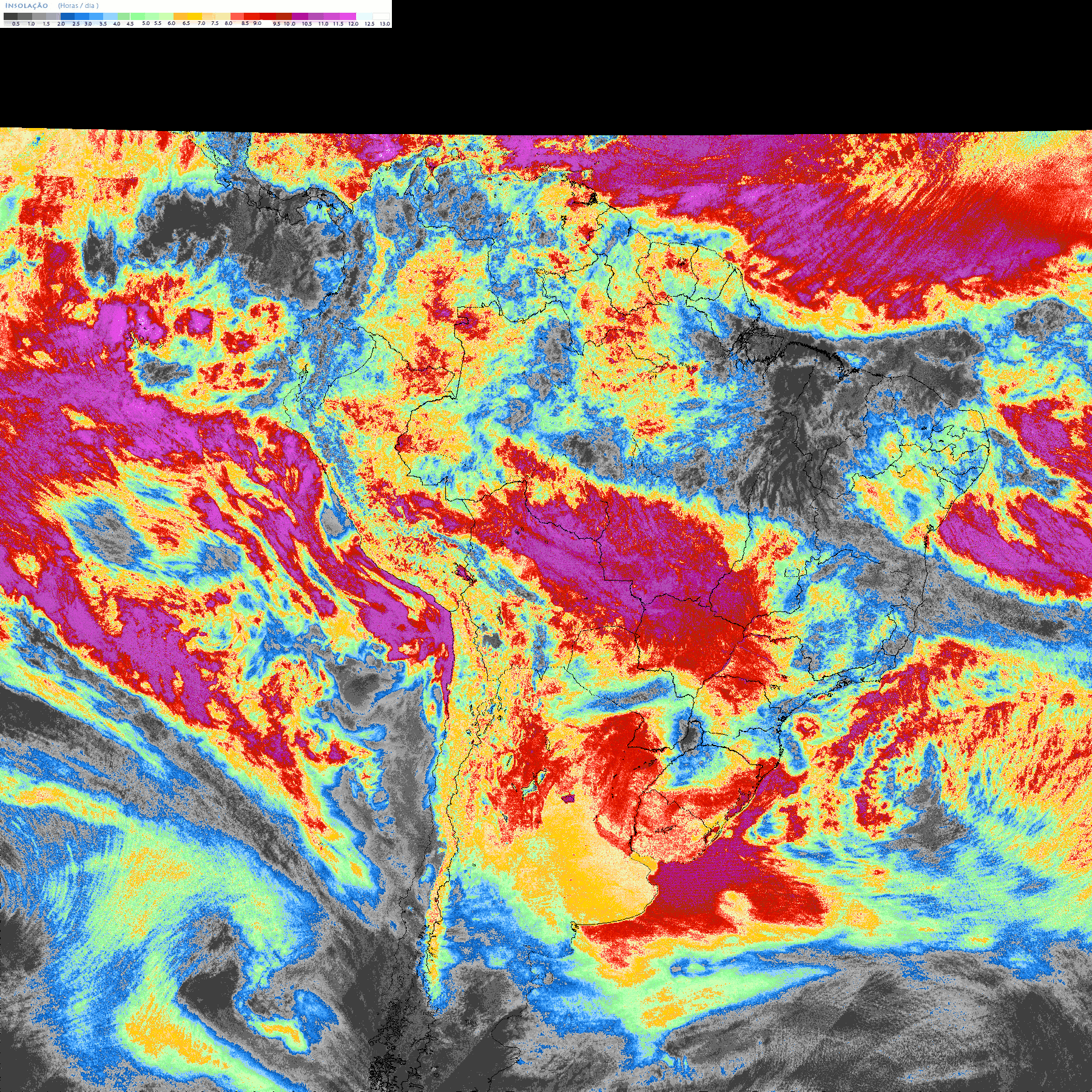Click the 3.5 legend value
Viewport: 1092px width, 1092px height.
[103, 24]
